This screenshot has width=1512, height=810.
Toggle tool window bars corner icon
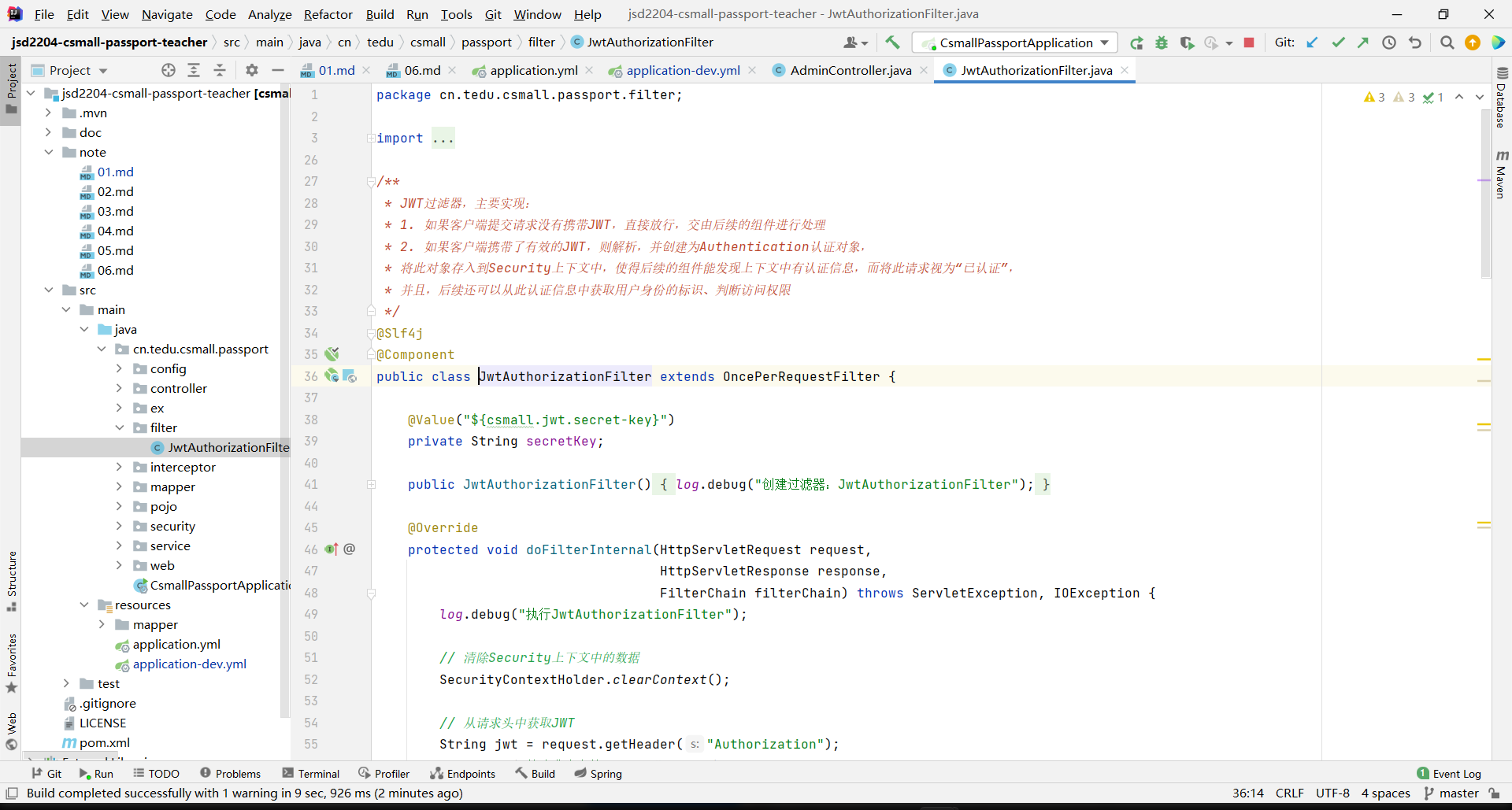pos(12,793)
